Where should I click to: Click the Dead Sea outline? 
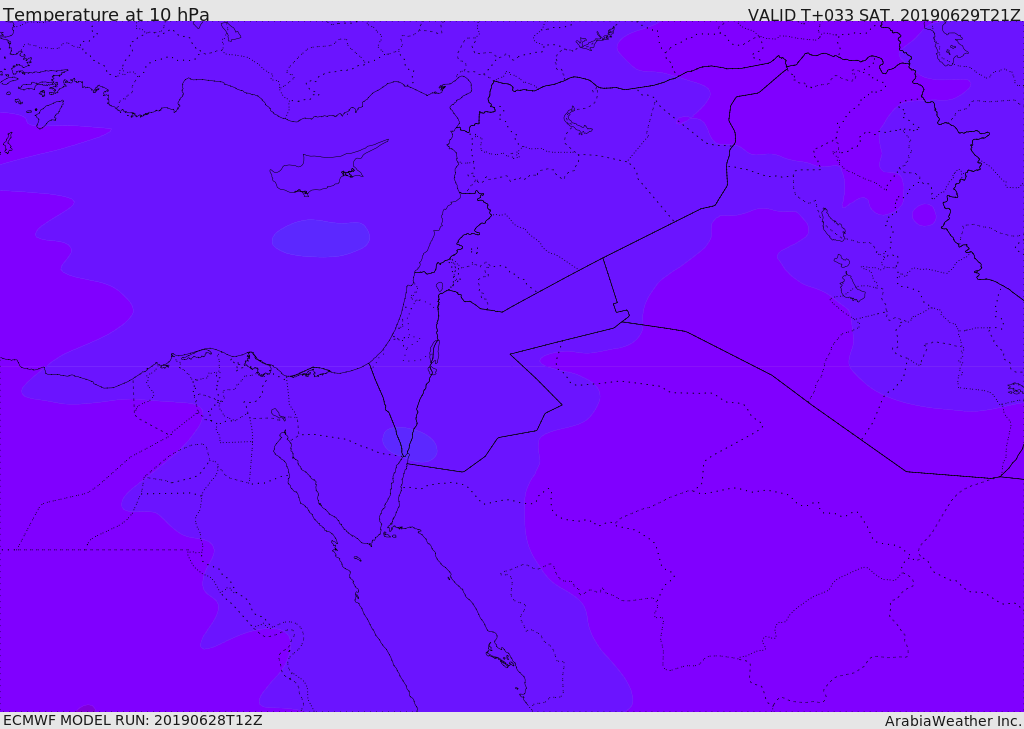tap(434, 353)
